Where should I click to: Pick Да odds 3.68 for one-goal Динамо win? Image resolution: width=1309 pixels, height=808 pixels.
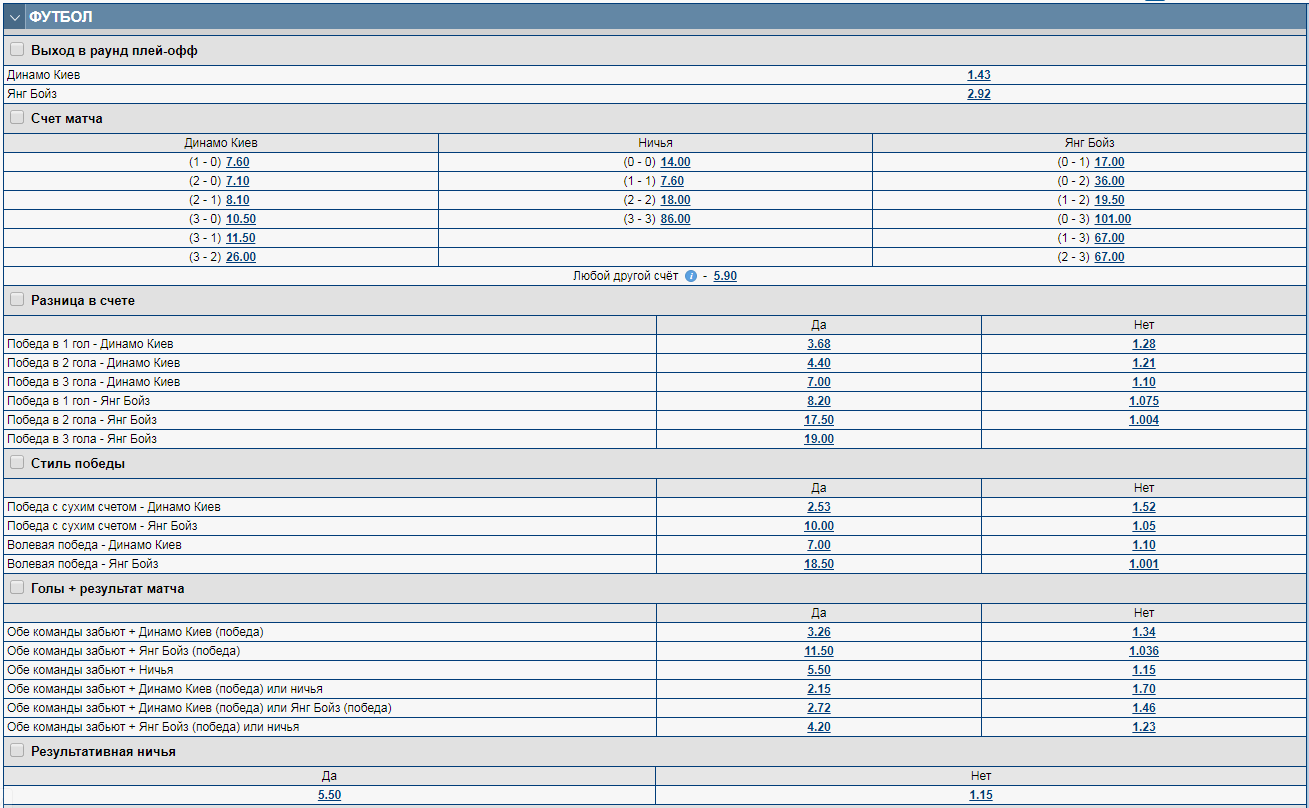pos(818,344)
